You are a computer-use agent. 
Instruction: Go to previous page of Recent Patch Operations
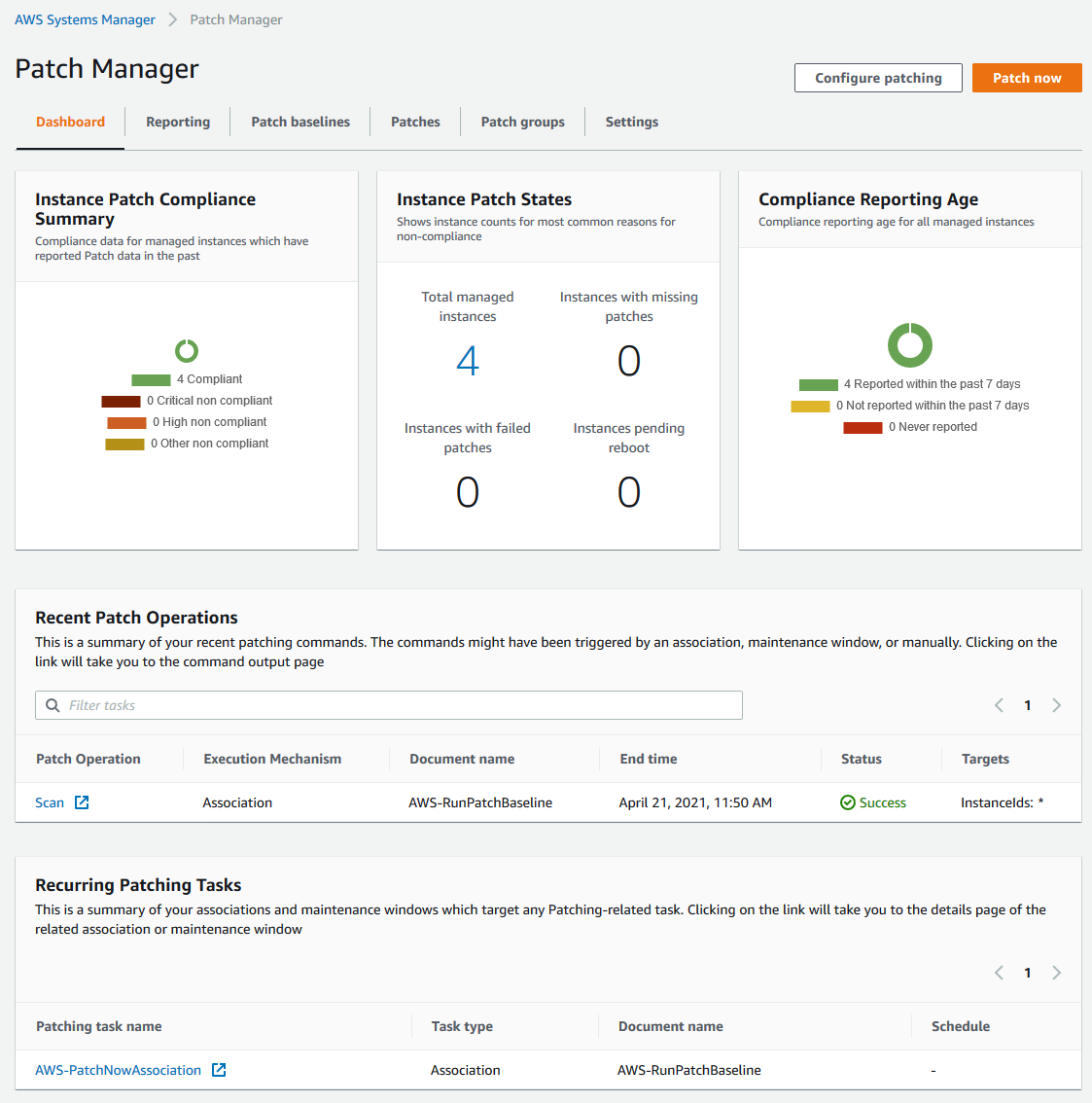click(999, 705)
